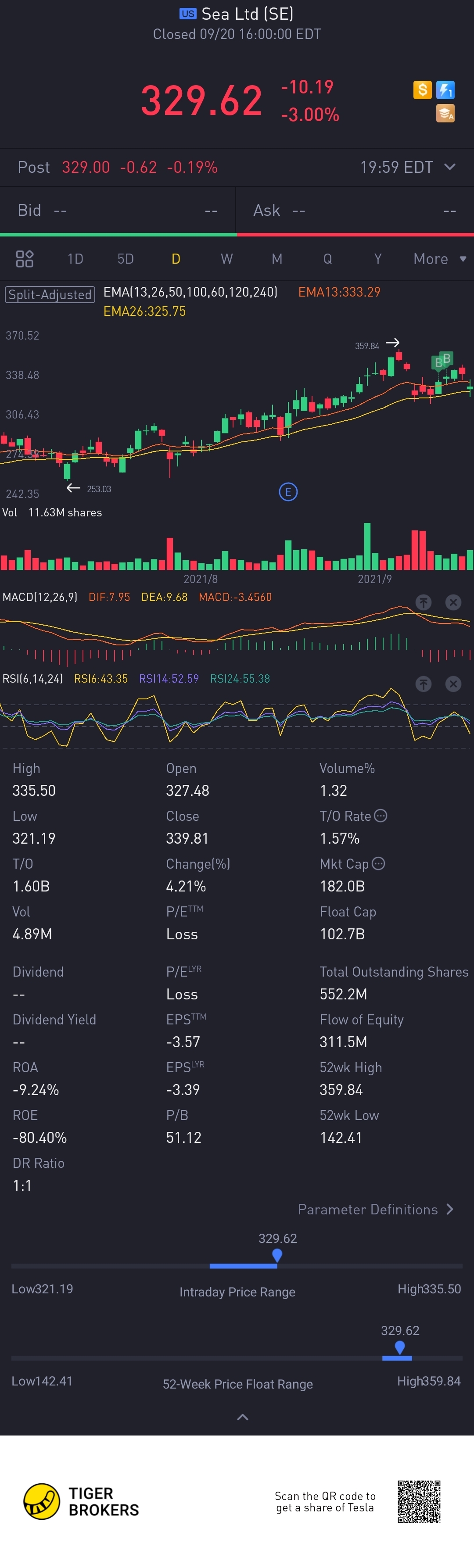Tap the 52wk High 359.84 value
This screenshot has width=474, height=1568.
[x=341, y=1089]
